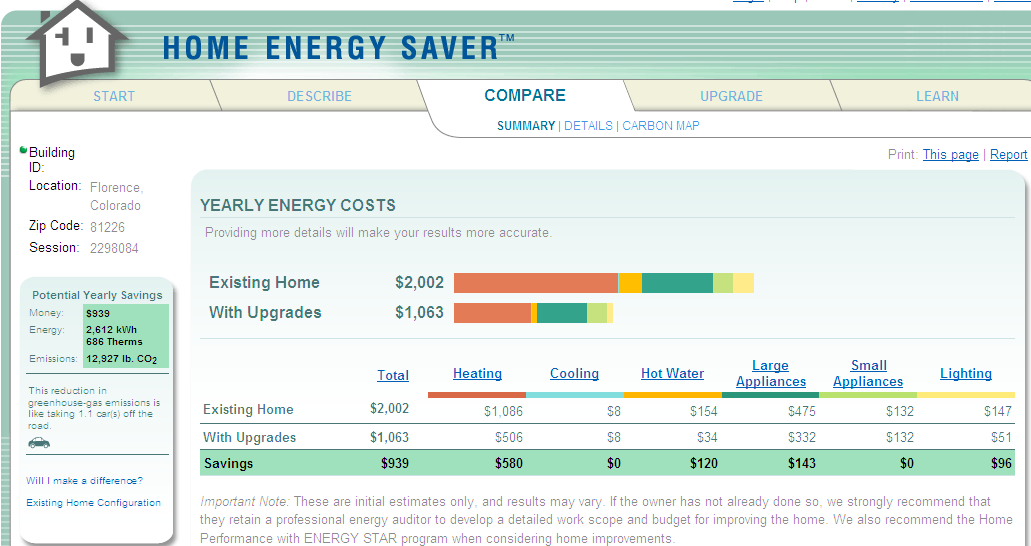The width and height of the screenshot is (1031, 546).
Task: Click the green dot beside Building ID
Action: click(x=23, y=150)
